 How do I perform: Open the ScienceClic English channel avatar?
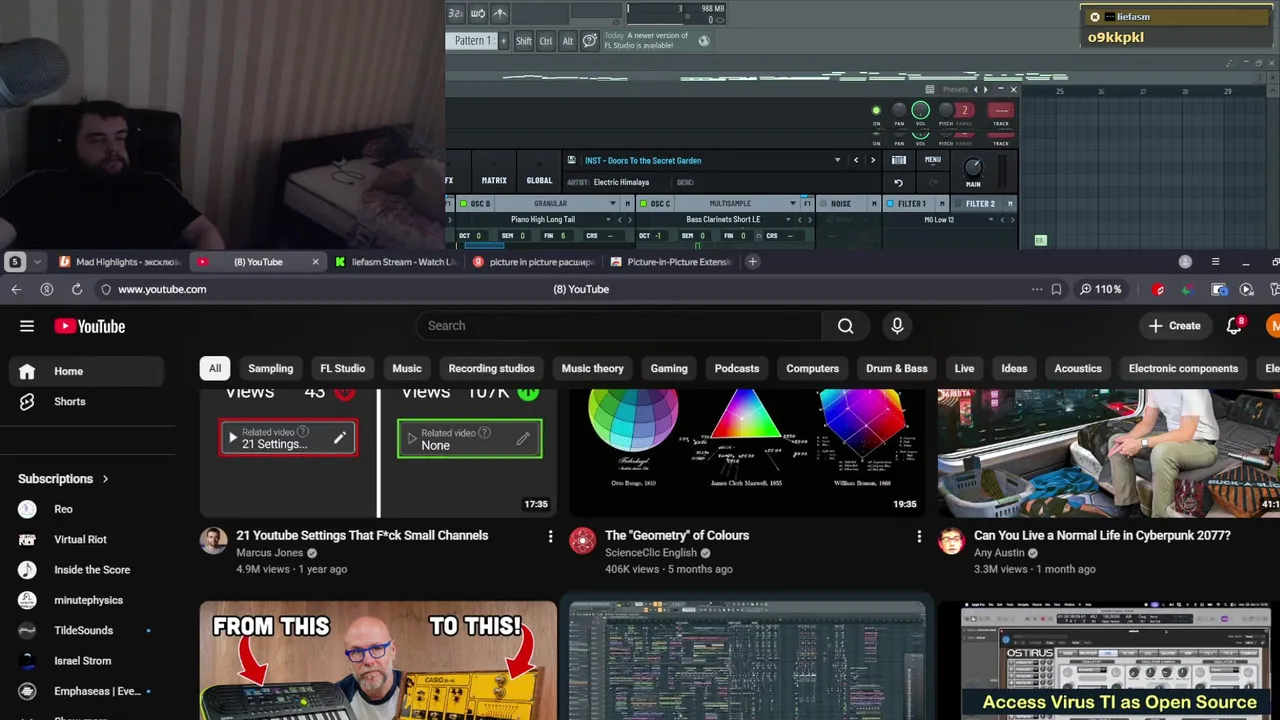tap(582, 542)
